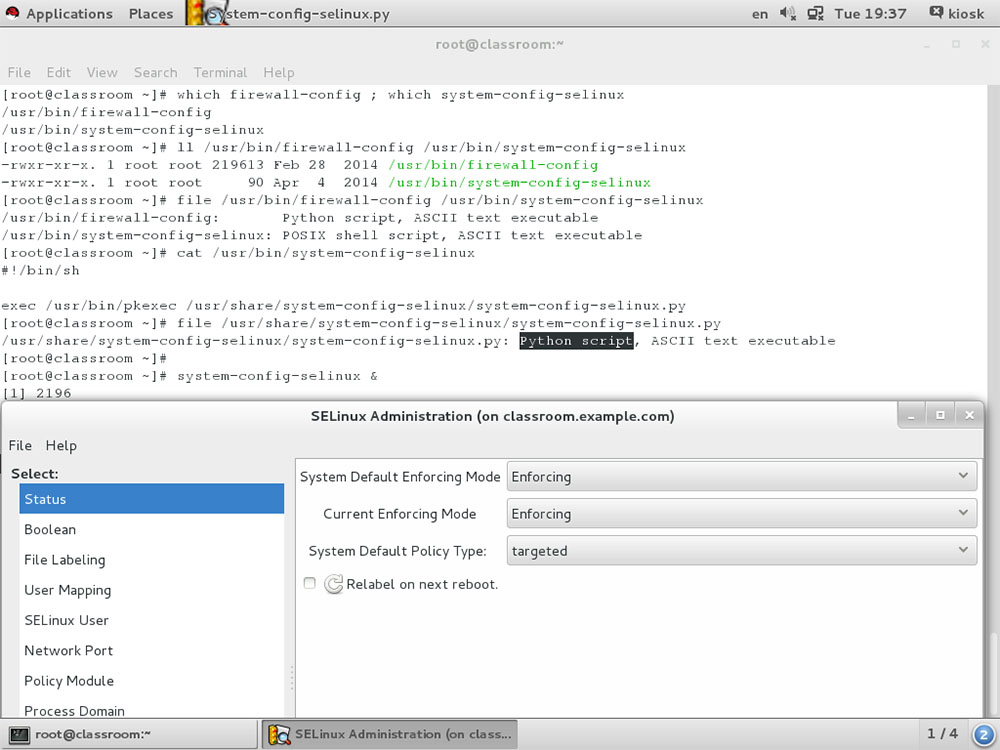Select Boolean in the sidebar list

pyautogui.click(x=152, y=529)
